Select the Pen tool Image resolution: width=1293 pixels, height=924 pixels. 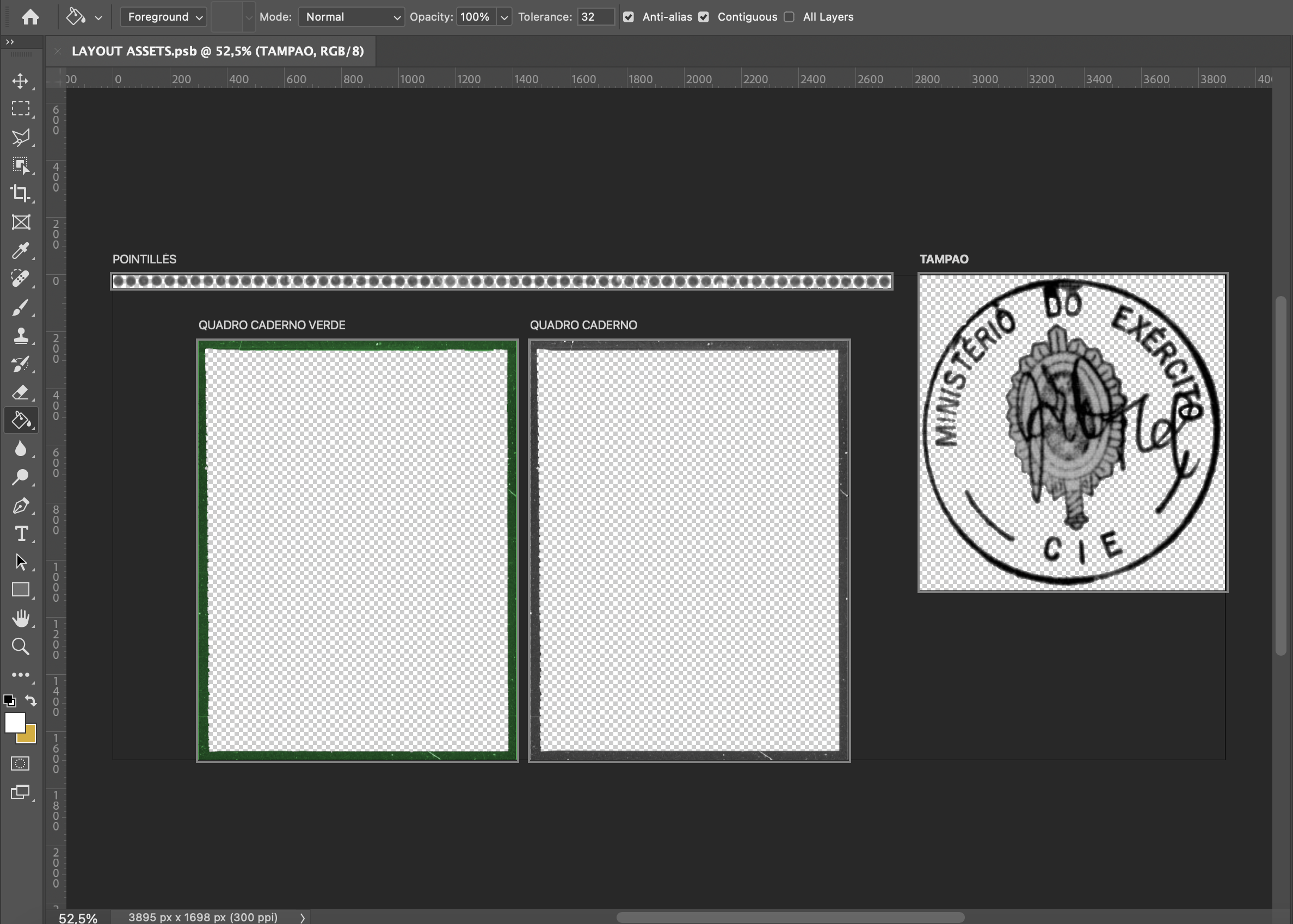click(x=21, y=505)
